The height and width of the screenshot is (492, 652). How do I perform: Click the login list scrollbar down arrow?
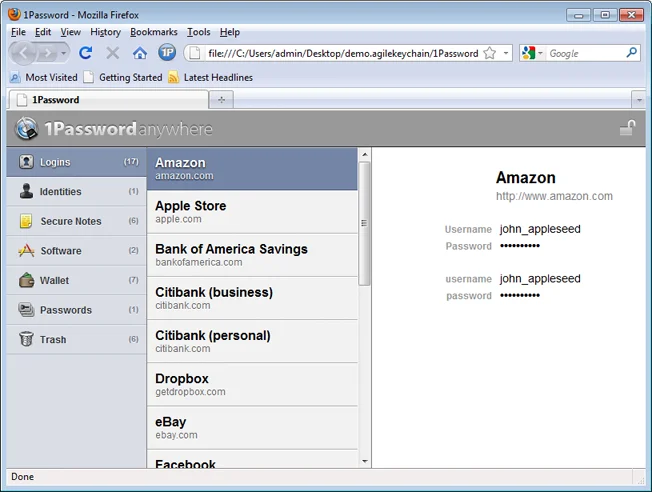(365, 461)
